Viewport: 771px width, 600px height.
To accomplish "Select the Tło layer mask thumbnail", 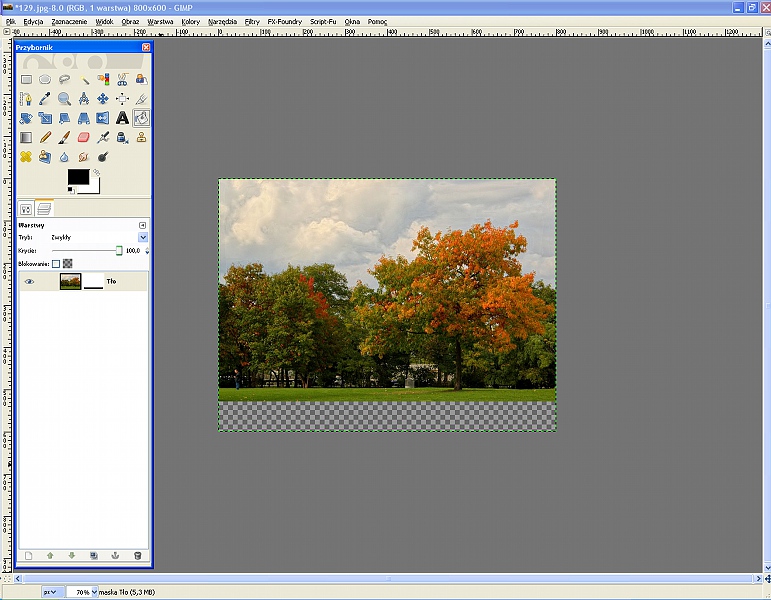I will click(93, 282).
